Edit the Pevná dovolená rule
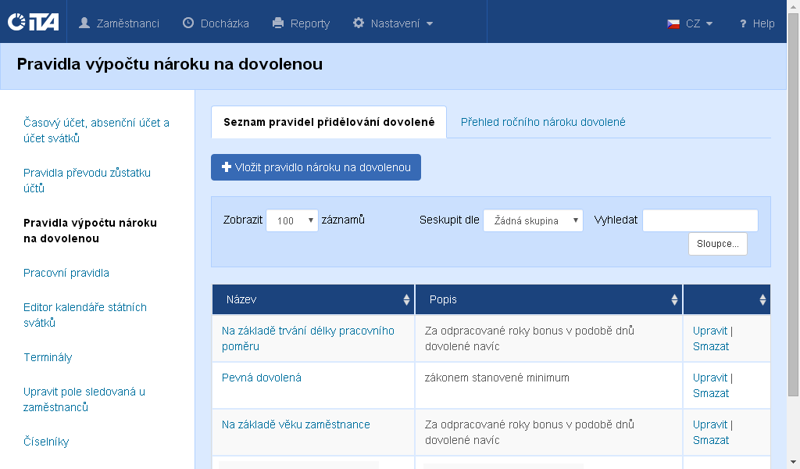Screen dimensions: 800x469 [709, 378]
